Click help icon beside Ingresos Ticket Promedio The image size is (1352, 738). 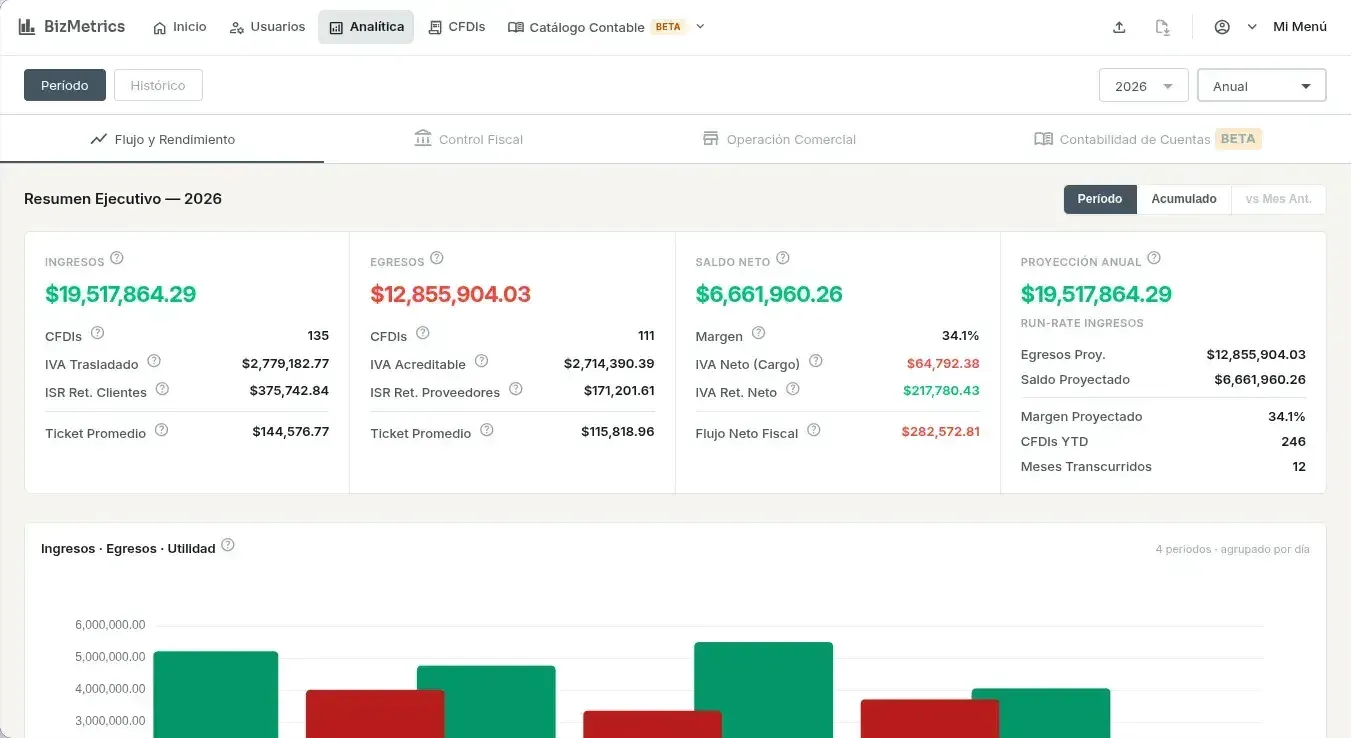pos(161,430)
